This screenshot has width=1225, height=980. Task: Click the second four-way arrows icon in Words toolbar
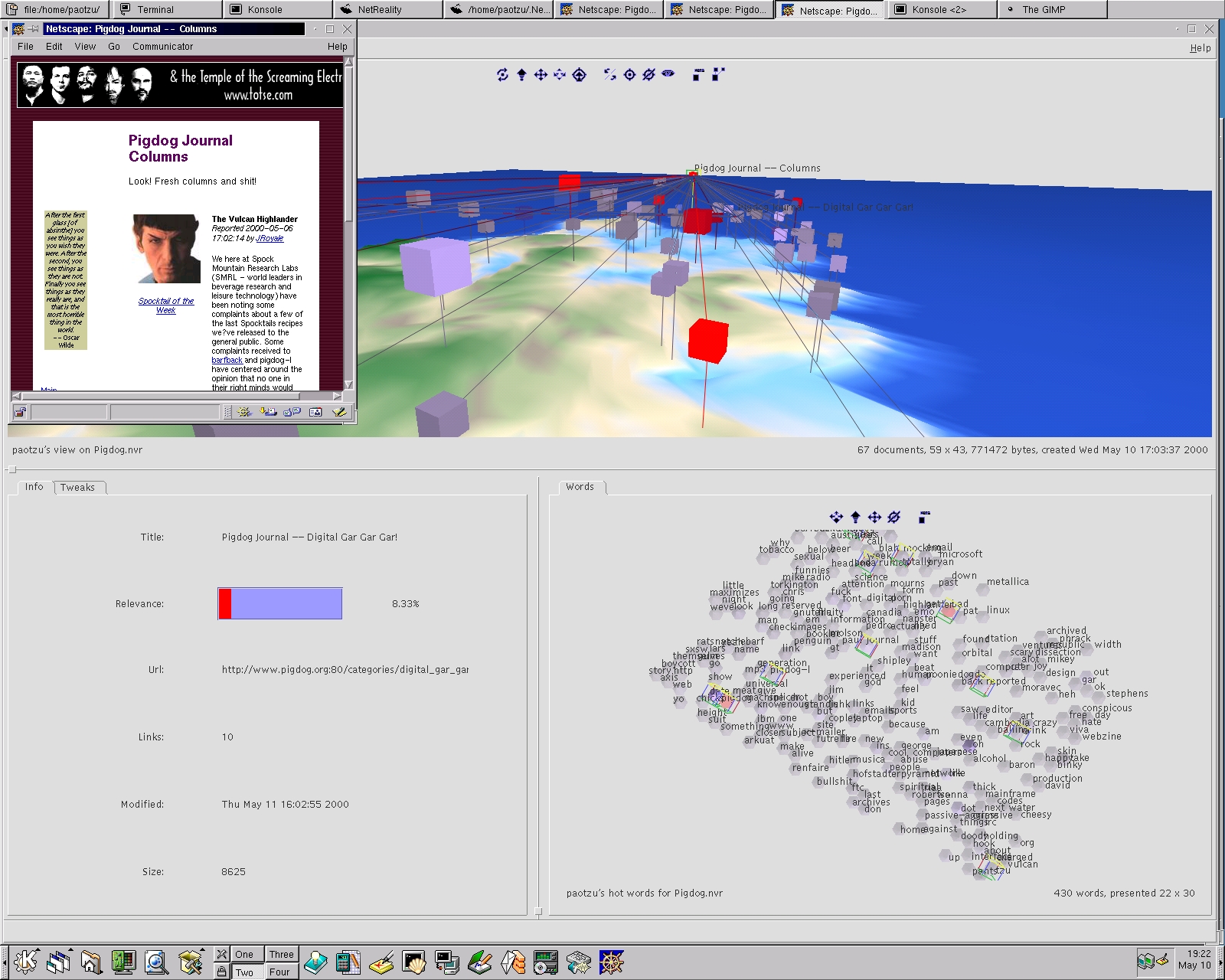coord(874,518)
